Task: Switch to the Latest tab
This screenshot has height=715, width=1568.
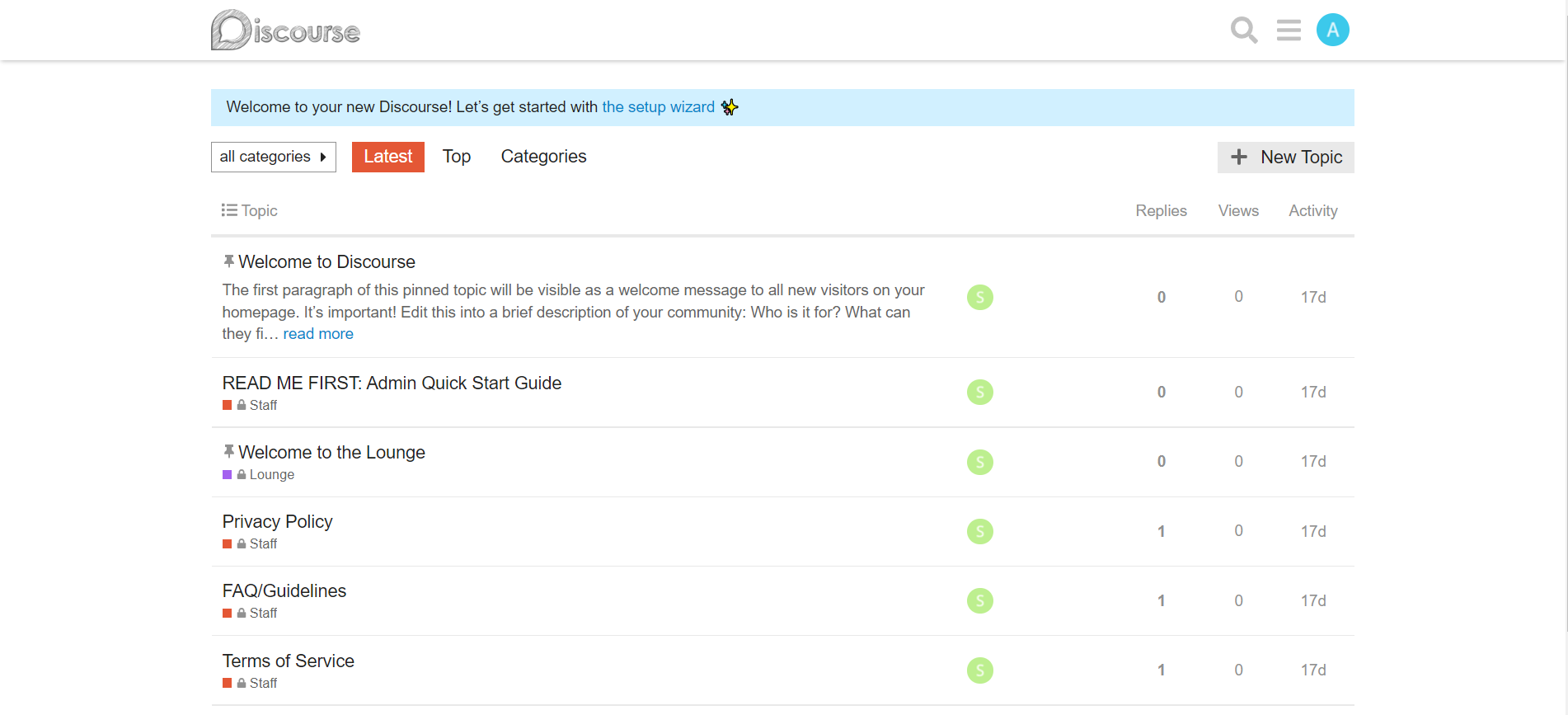Action: coord(388,157)
